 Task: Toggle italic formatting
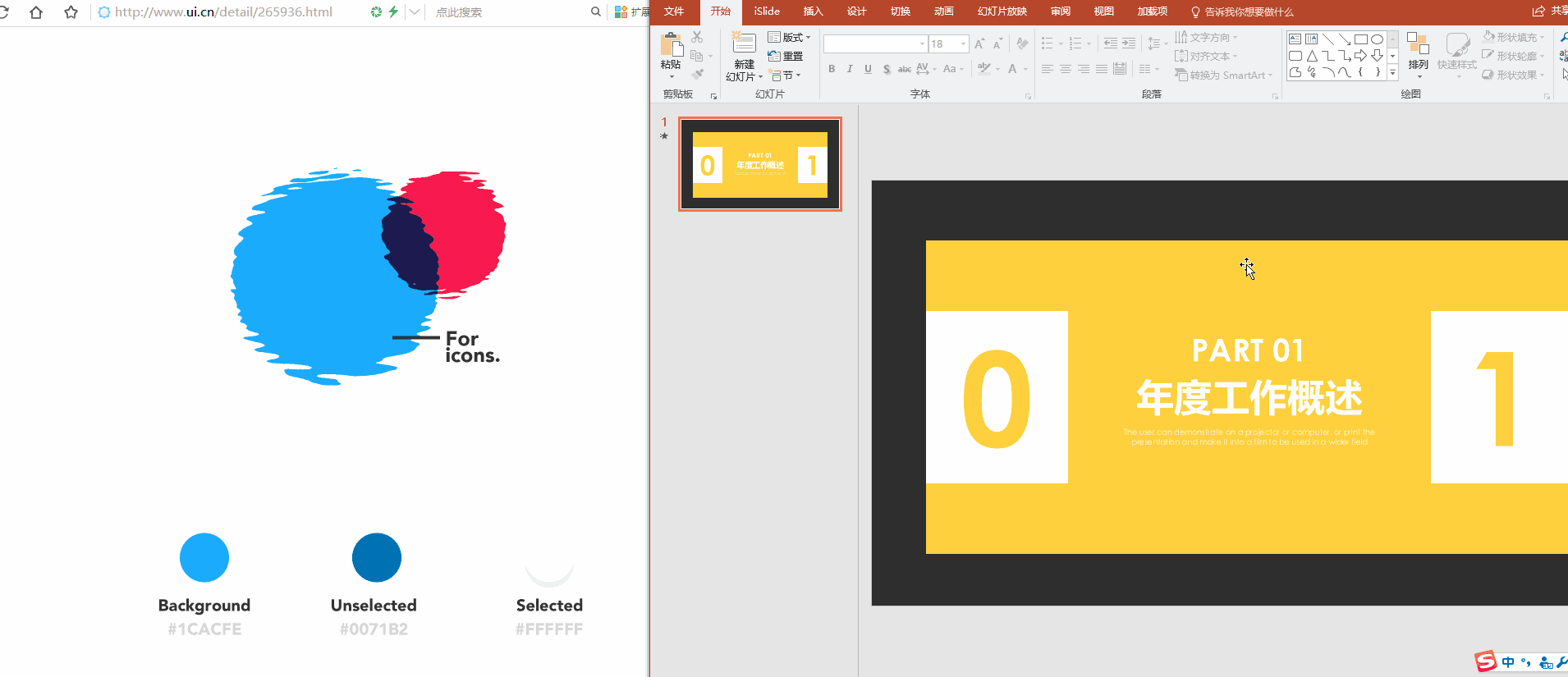pyautogui.click(x=850, y=69)
